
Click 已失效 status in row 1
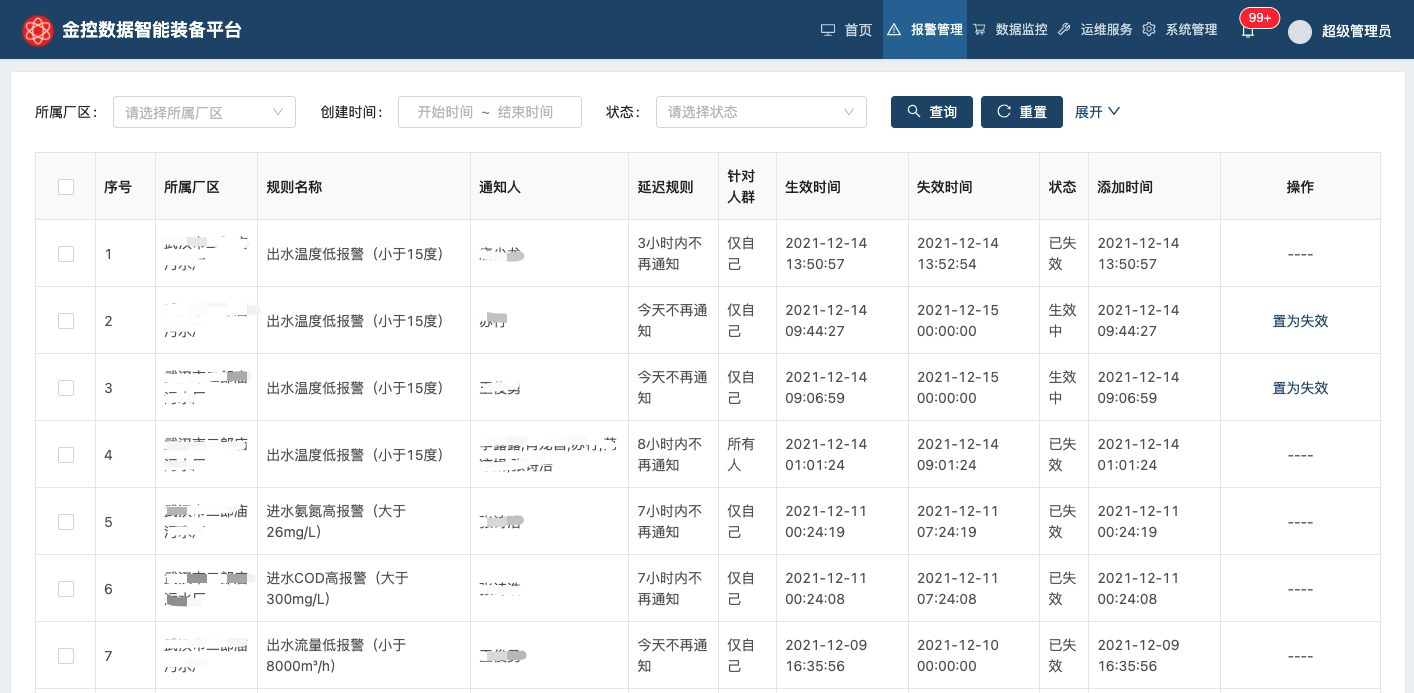click(x=1062, y=254)
